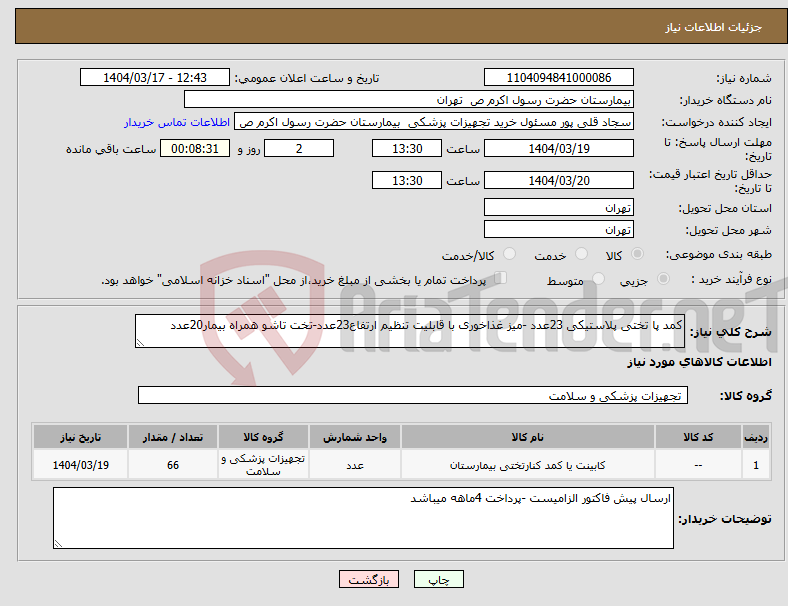Click the کد کالا column header
Screen dimensions: 788x606
coord(698,437)
